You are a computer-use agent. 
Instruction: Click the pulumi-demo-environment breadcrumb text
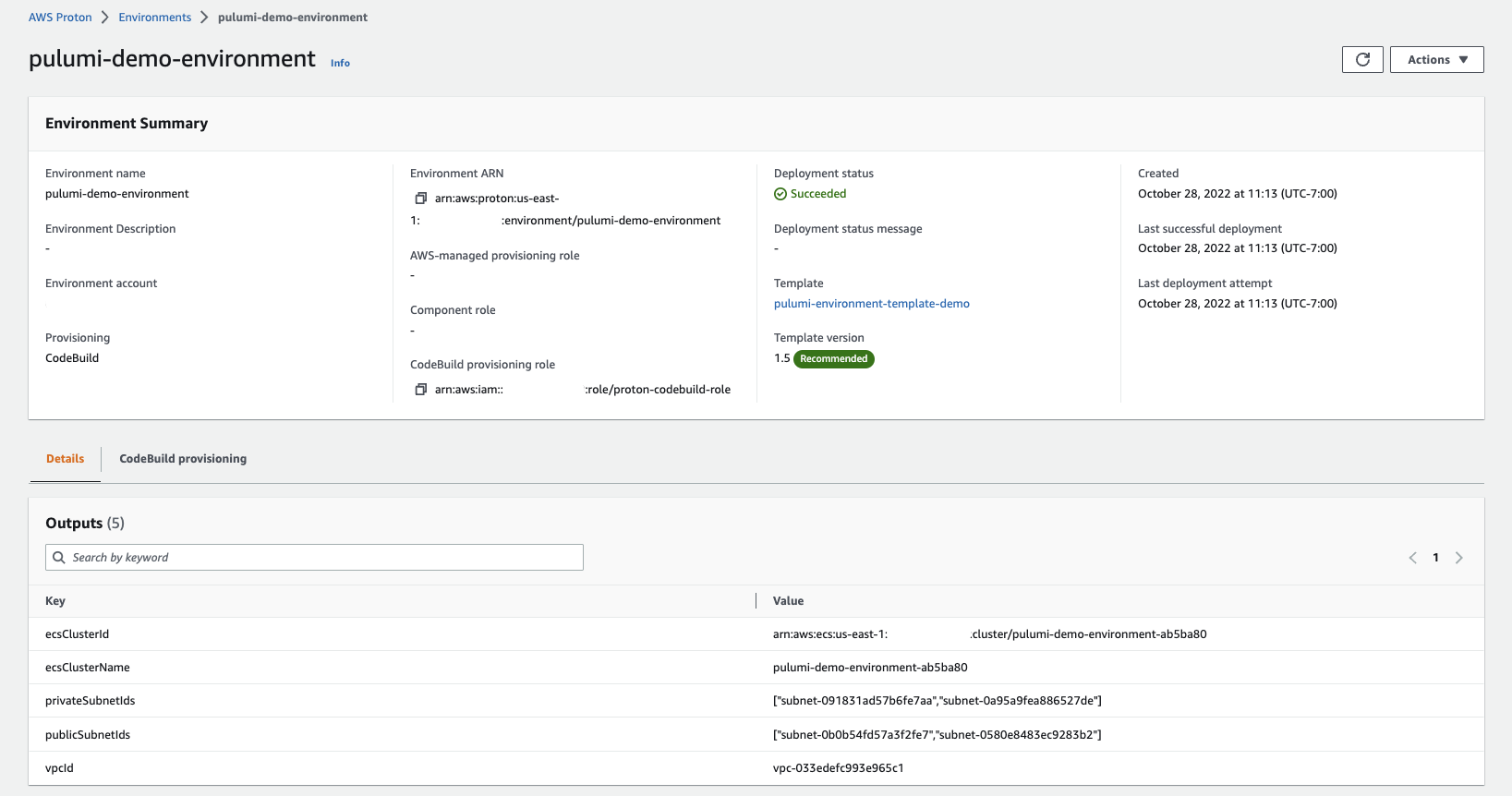[293, 18]
